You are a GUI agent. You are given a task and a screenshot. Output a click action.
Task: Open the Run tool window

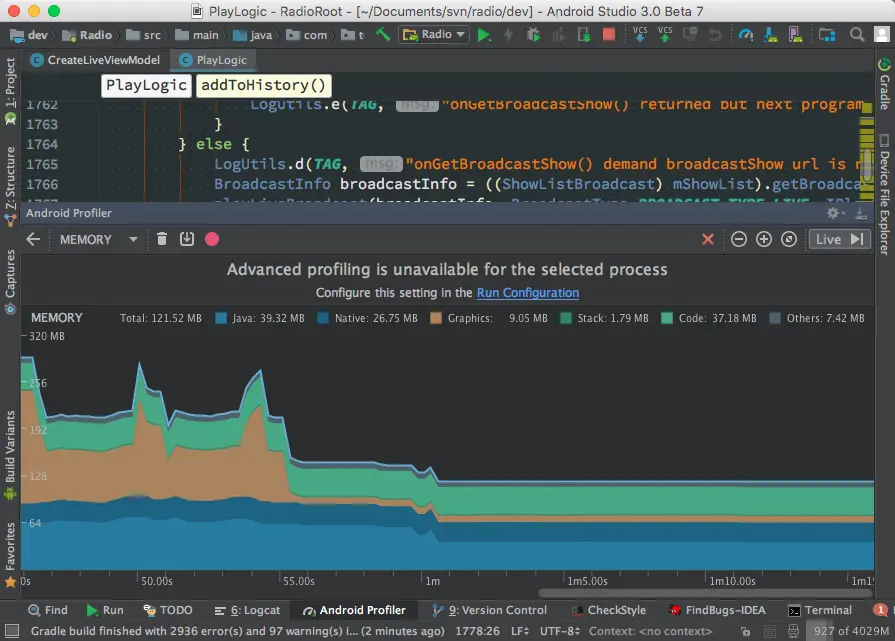105,610
